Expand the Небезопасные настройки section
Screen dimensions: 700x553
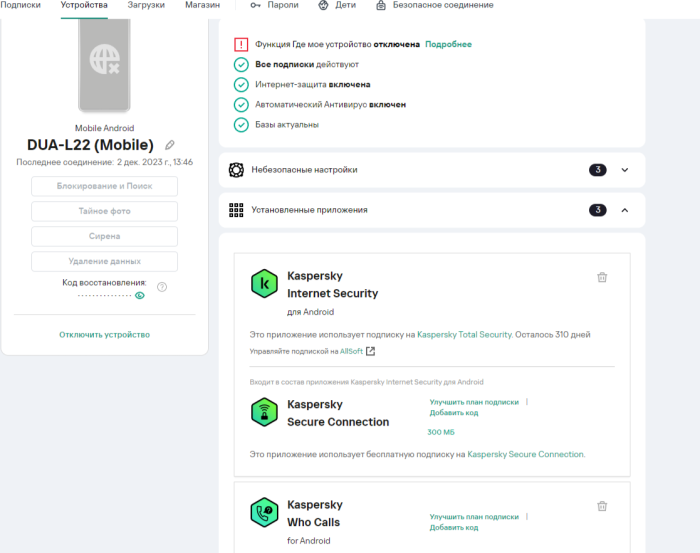pos(625,170)
